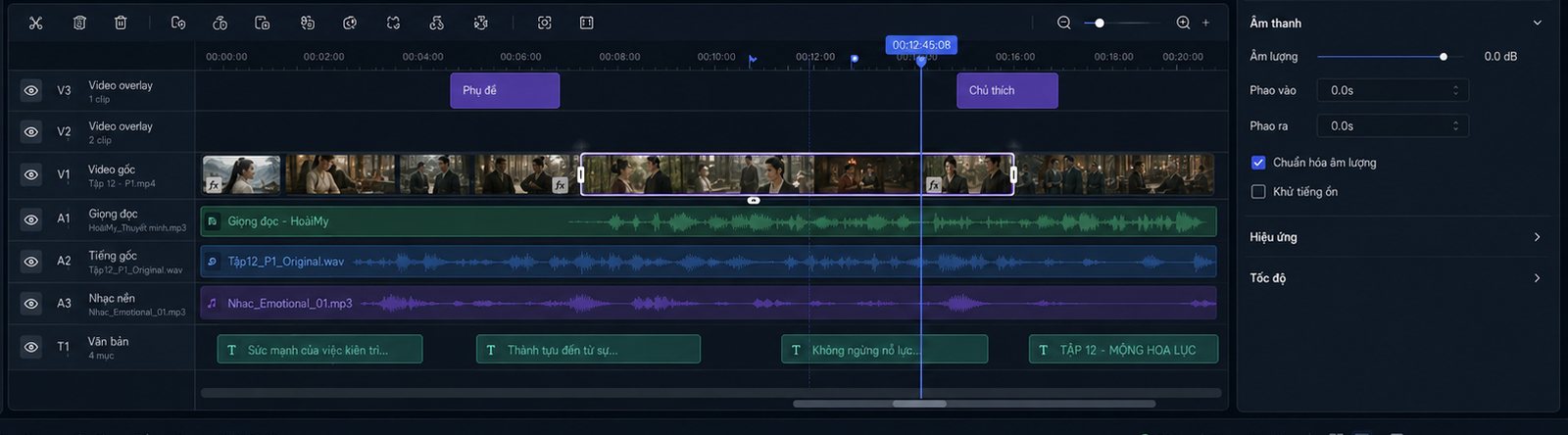Click the horizontal timeline scrollbar thumb

[919, 404]
